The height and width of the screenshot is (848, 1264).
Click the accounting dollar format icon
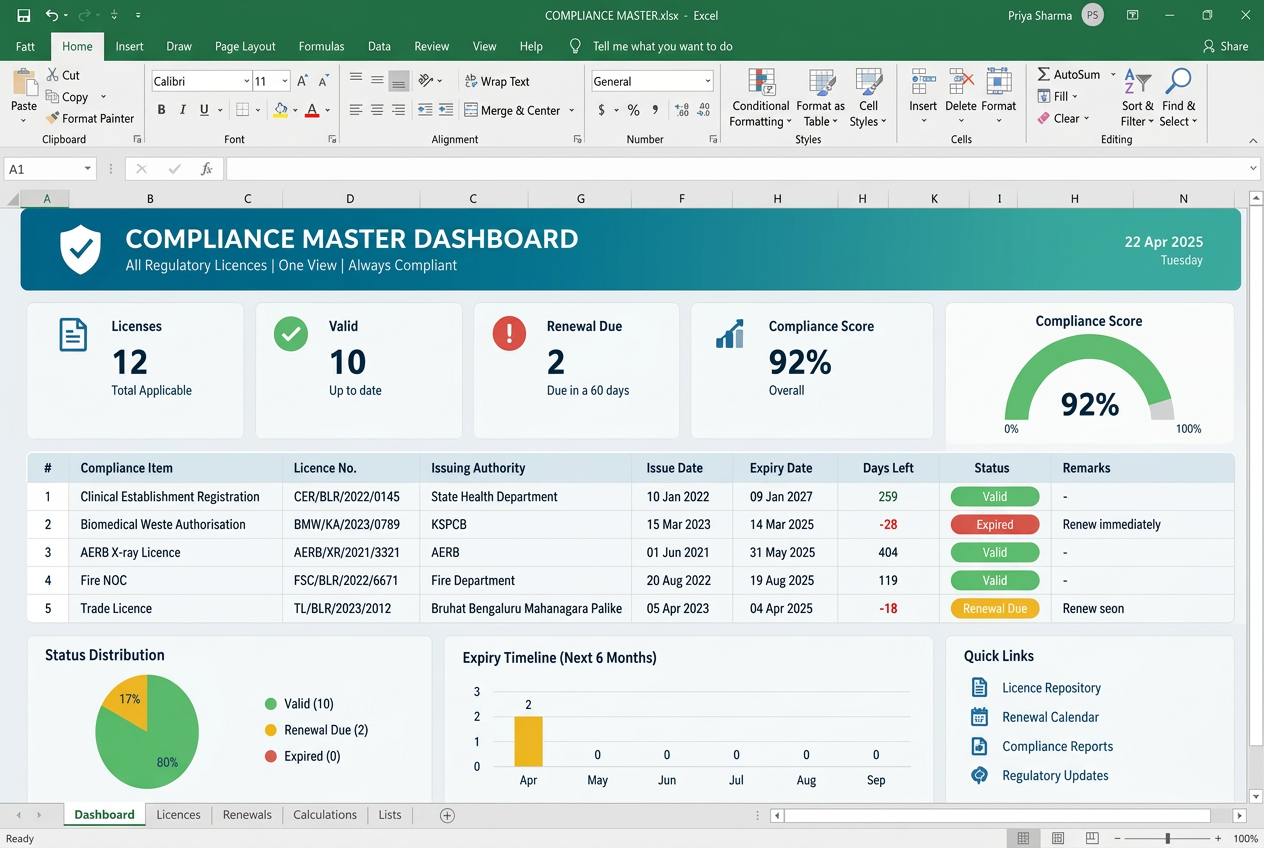point(601,110)
